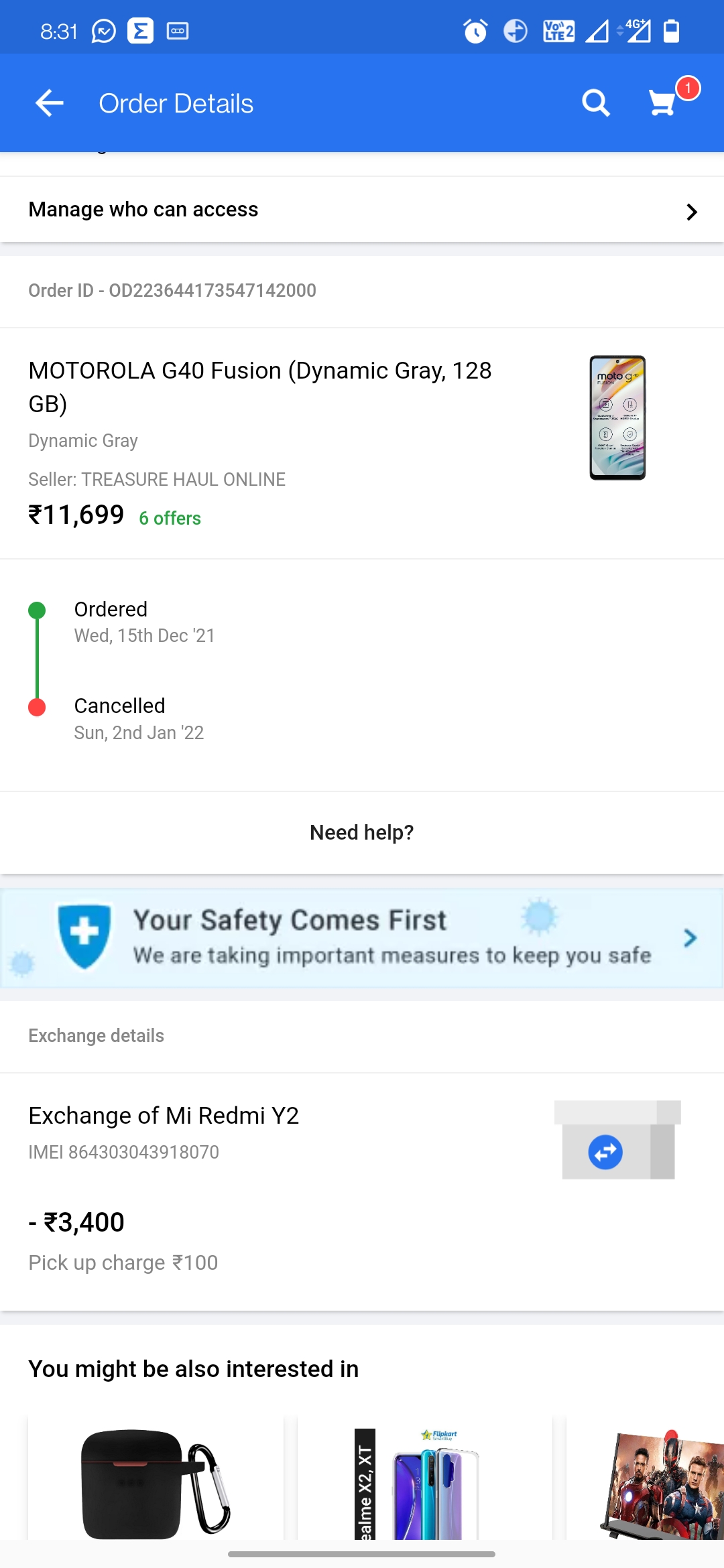Open the Avengers poster recommendation
Viewport: 724px width, 1568px height.
(x=660, y=1481)
